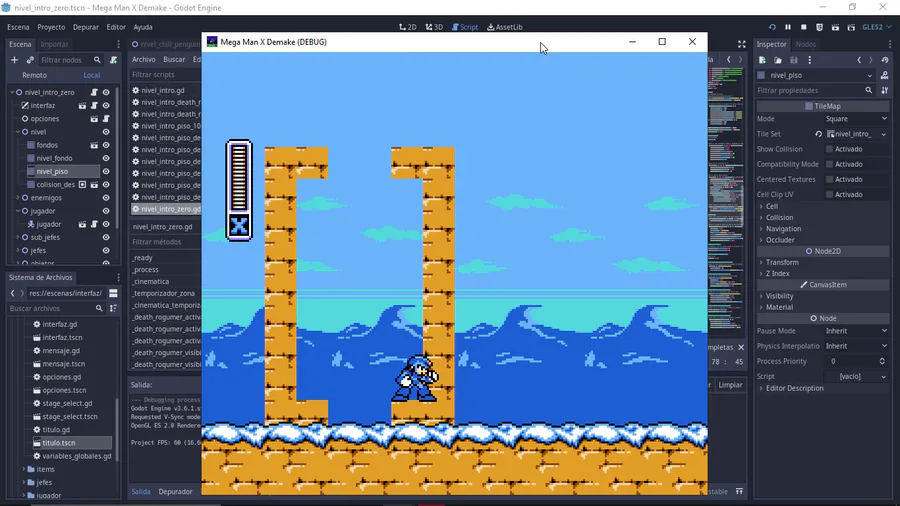Viewport: 900px width, 506px height.
Task: Open the Mode dropdown set to Square
Action: 856,119
